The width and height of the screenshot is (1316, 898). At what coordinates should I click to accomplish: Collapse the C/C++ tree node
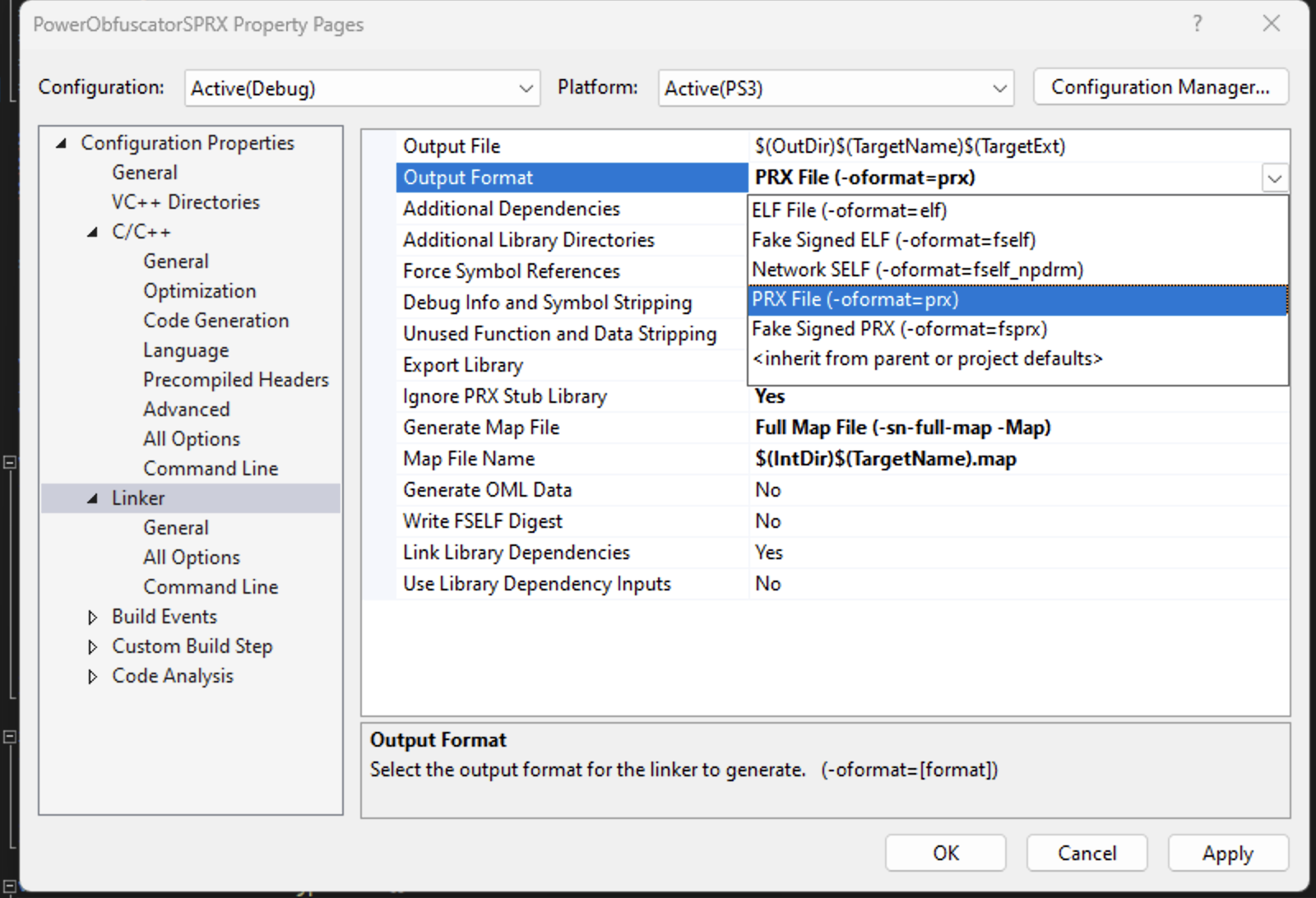pyautogui.click(x=93, y=232)
